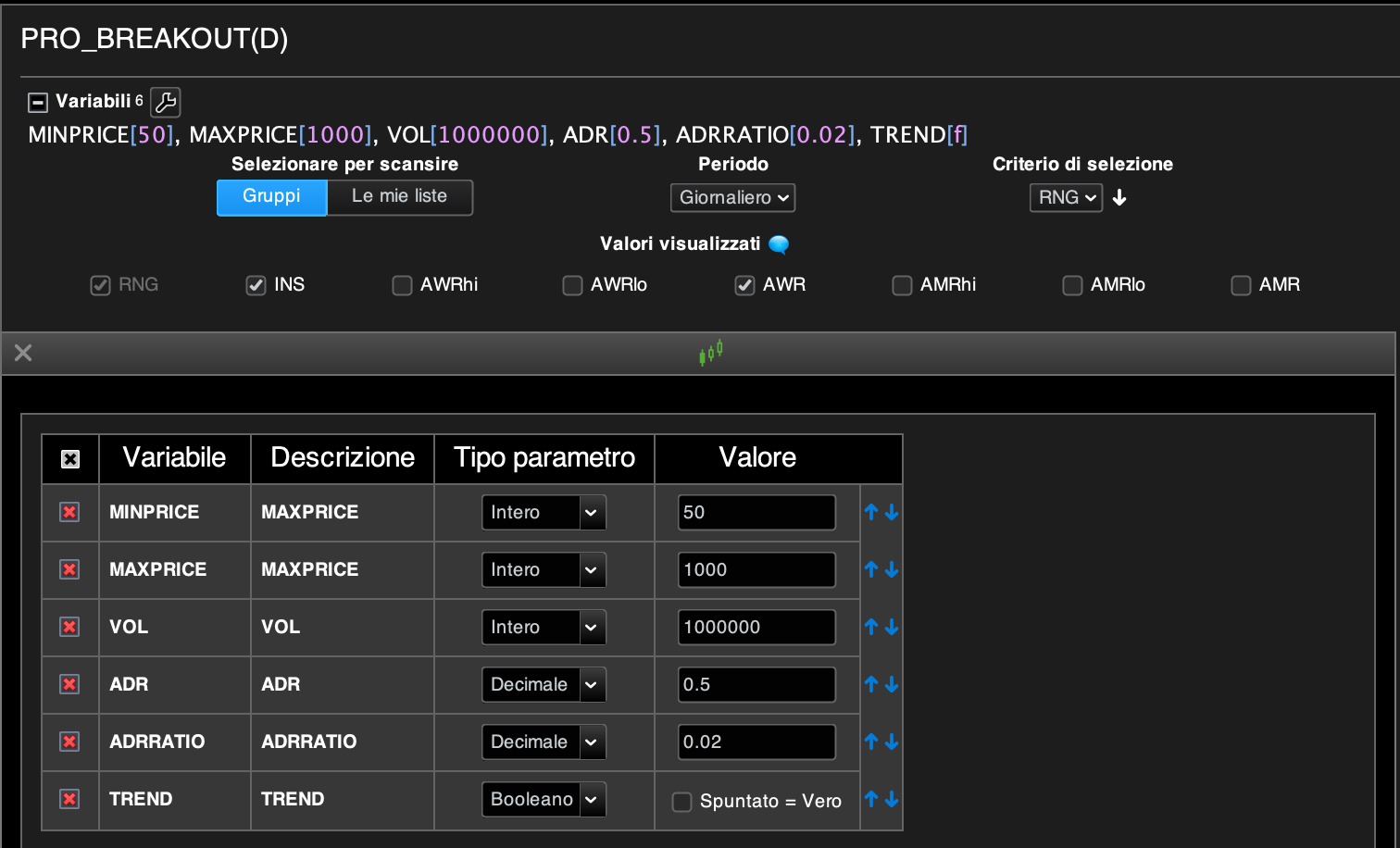1400x848 pixels.
Task: Open the RNG selection criterion dropdown
Action: (x=1066, y=197)
